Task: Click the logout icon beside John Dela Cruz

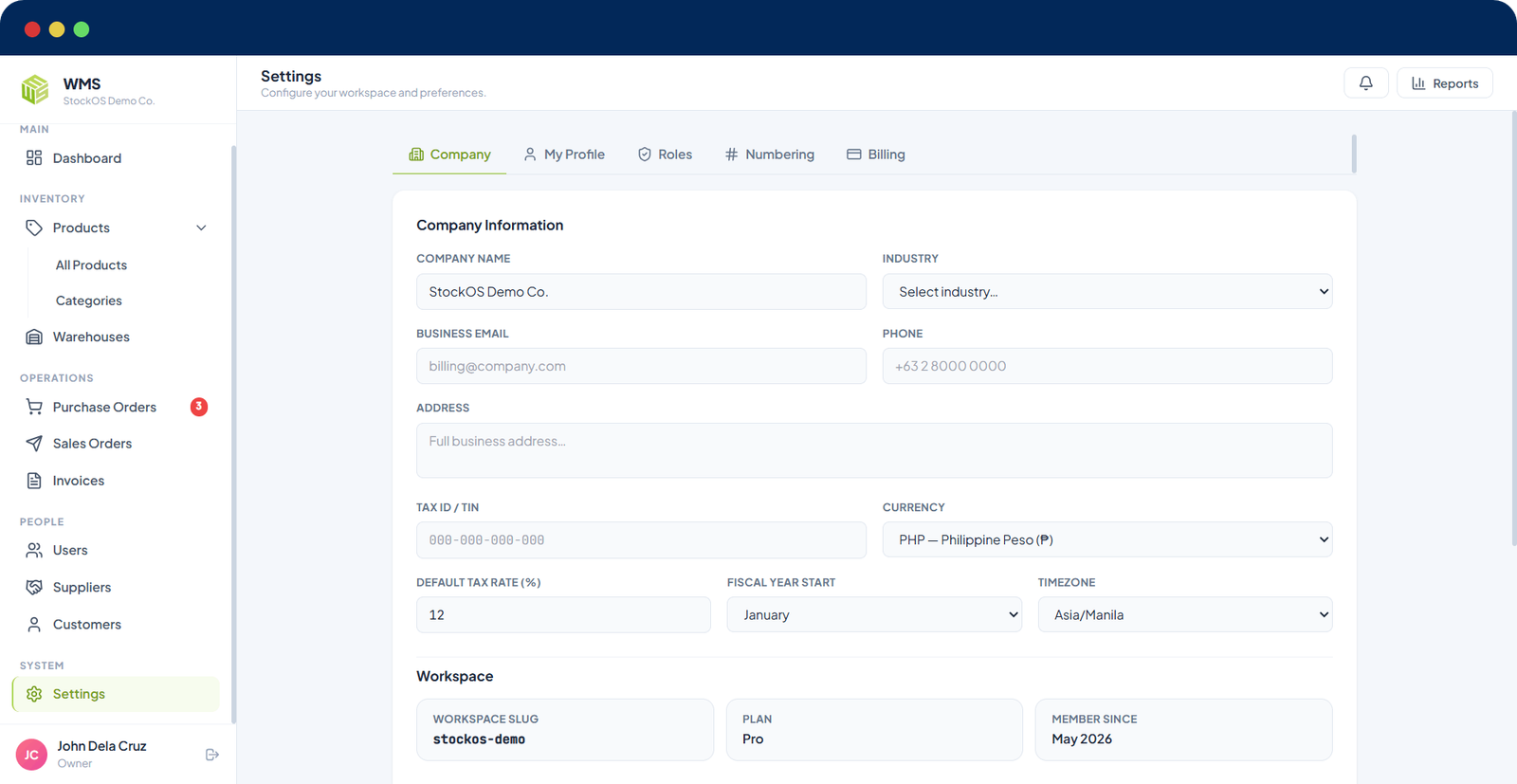Action: pyautogui.click(x=212, y=755)
